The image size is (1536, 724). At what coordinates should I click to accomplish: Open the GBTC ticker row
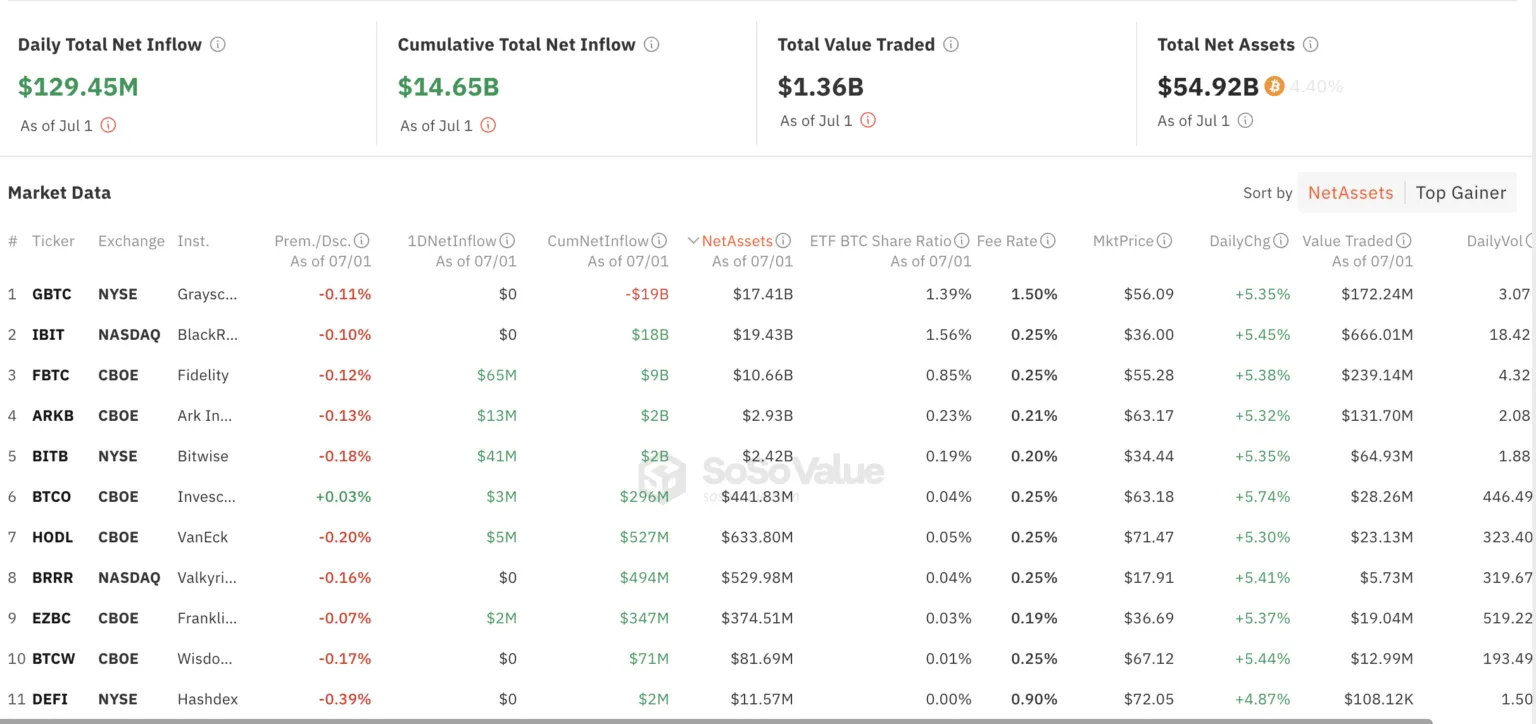(51, 295)
